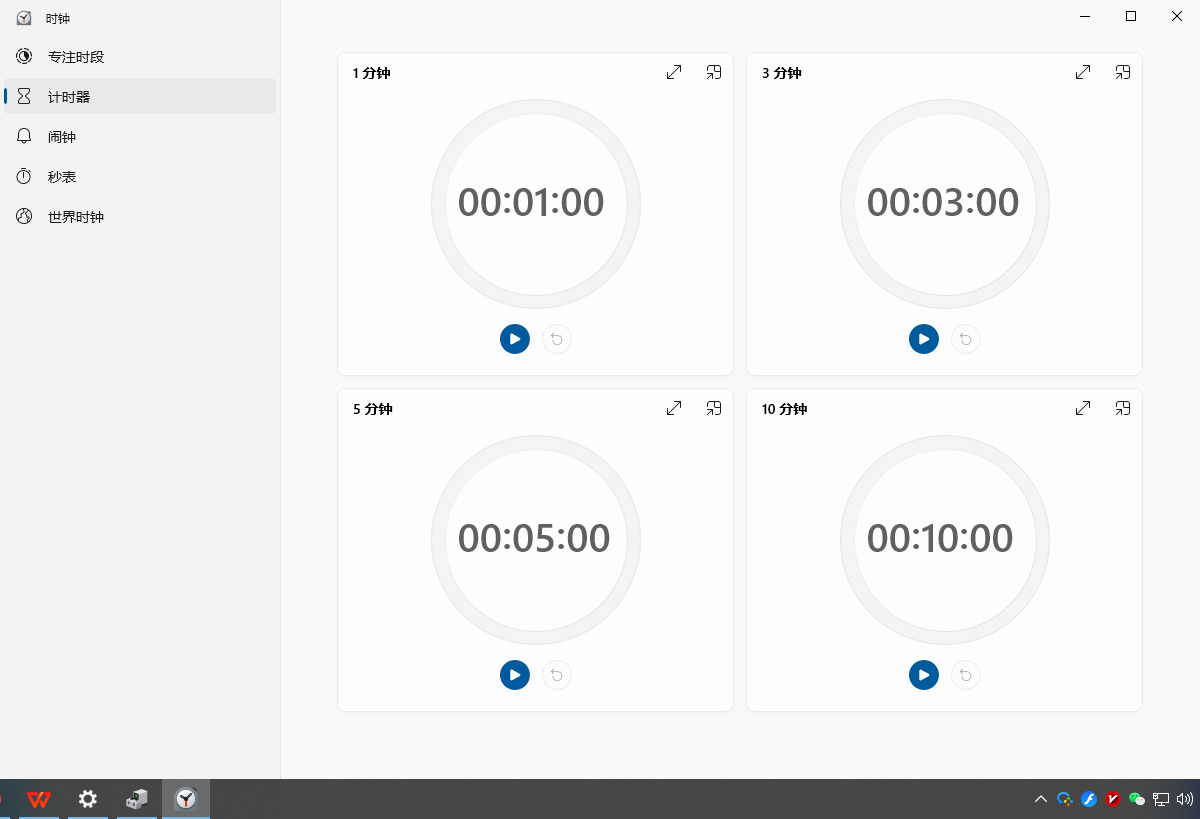Open Settings gear in the taskbar

pos(88,799)
